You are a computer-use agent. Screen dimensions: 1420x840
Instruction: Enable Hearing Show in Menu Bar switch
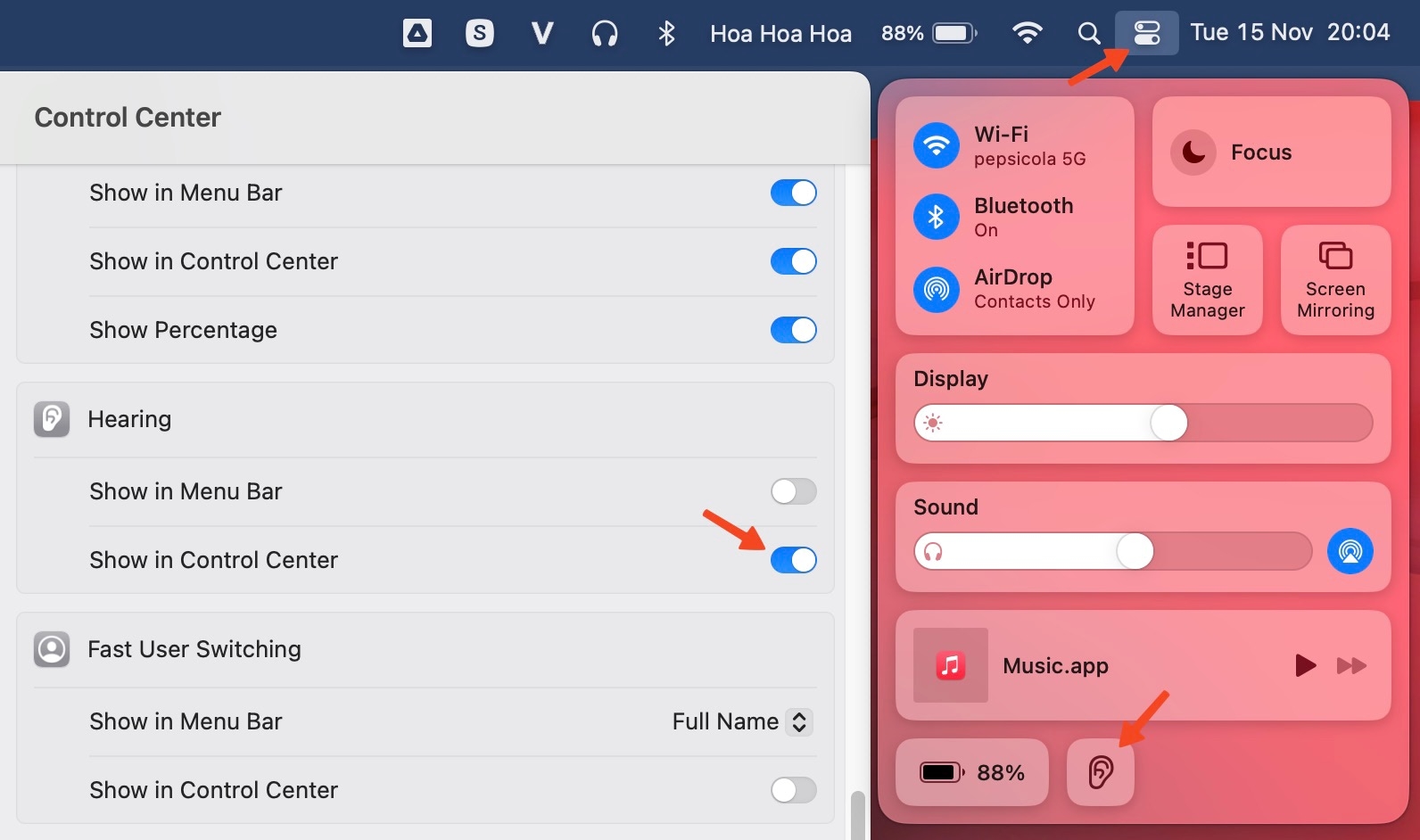794,491
